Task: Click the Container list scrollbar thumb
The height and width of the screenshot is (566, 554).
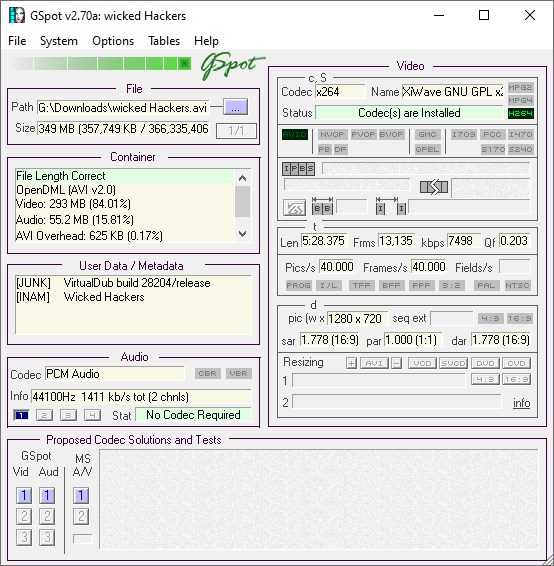Action: click(x=242, y=201)
